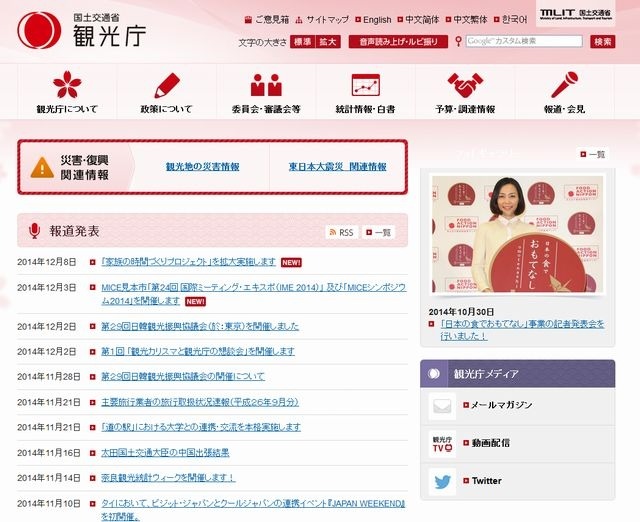
Task: Open 「道の駅」における大学との連携 link
Action: (201, 427)
